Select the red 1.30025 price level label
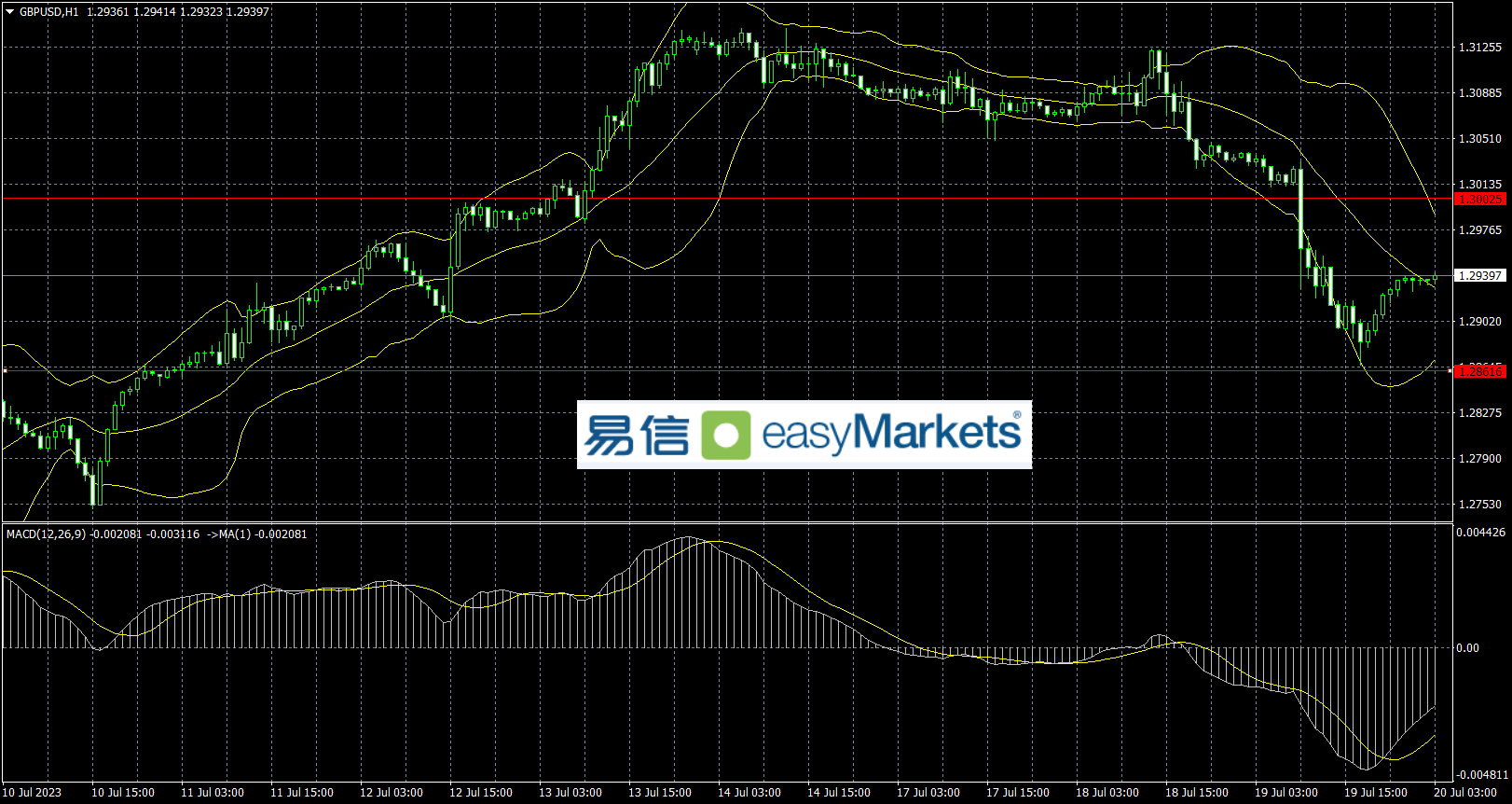 click(1480, 199)
